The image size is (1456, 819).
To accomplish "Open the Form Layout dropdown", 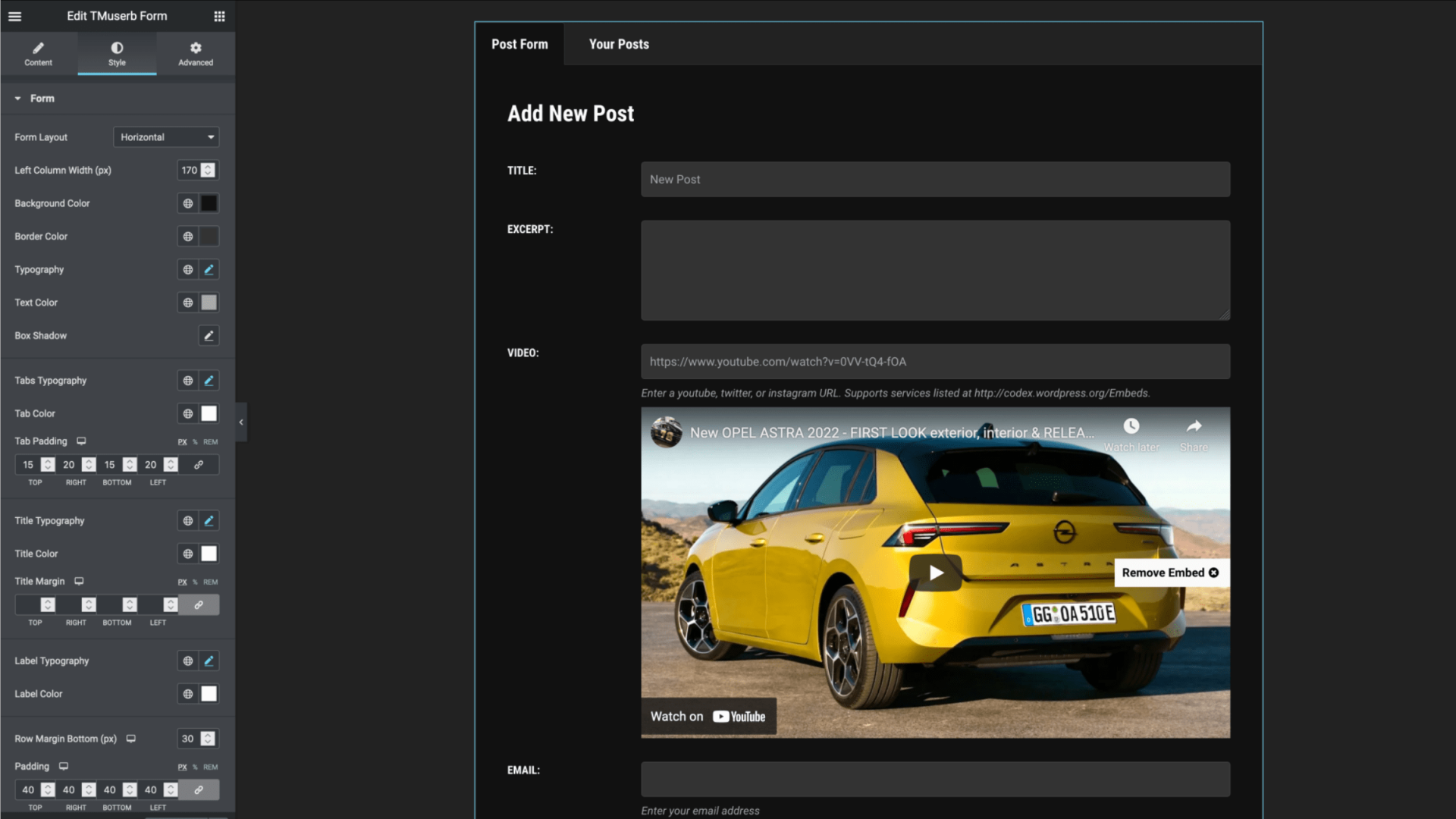I will click(x=166, y=137).
